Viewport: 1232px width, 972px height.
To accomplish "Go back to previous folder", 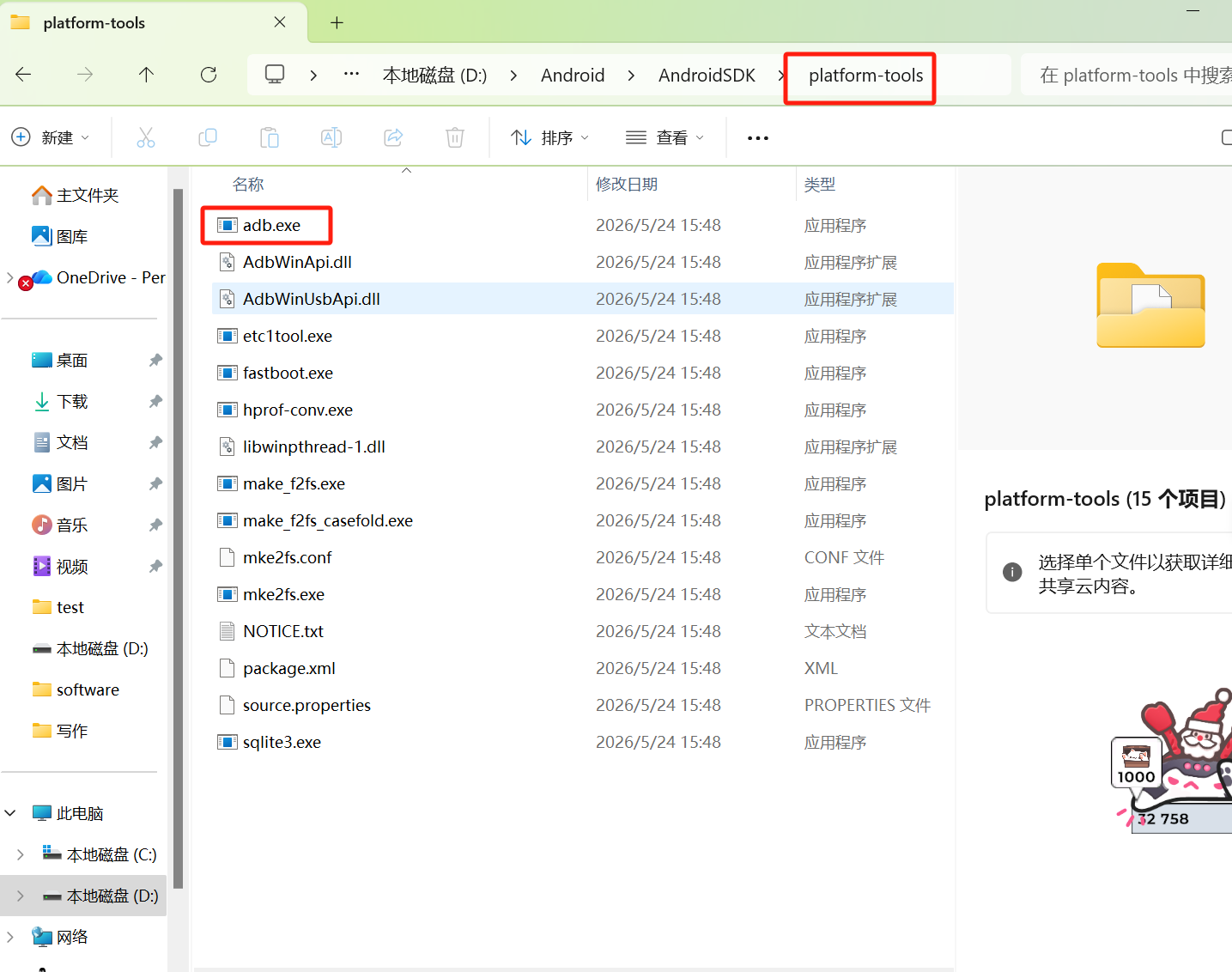I will pos(23,75).
